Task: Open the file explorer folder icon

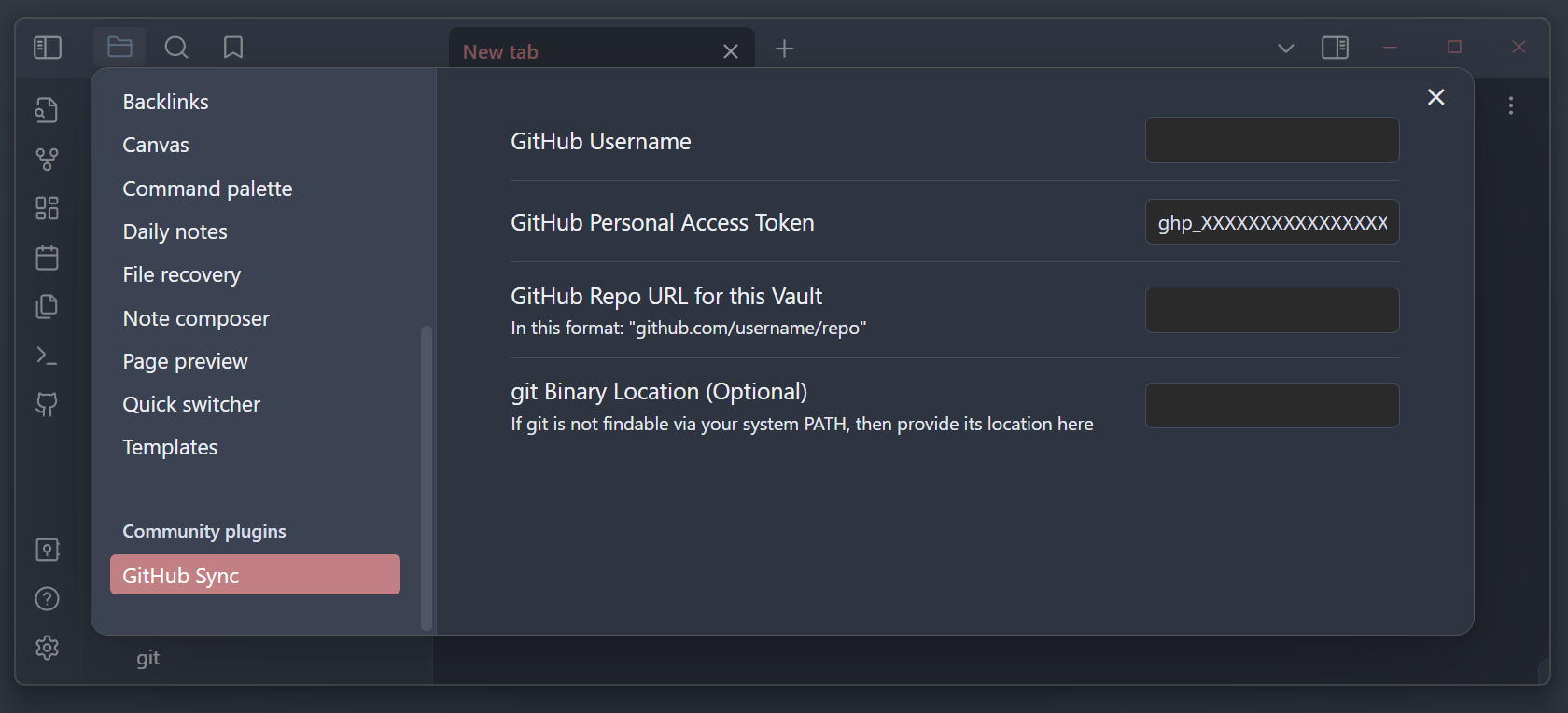Action: coord(119,47)
